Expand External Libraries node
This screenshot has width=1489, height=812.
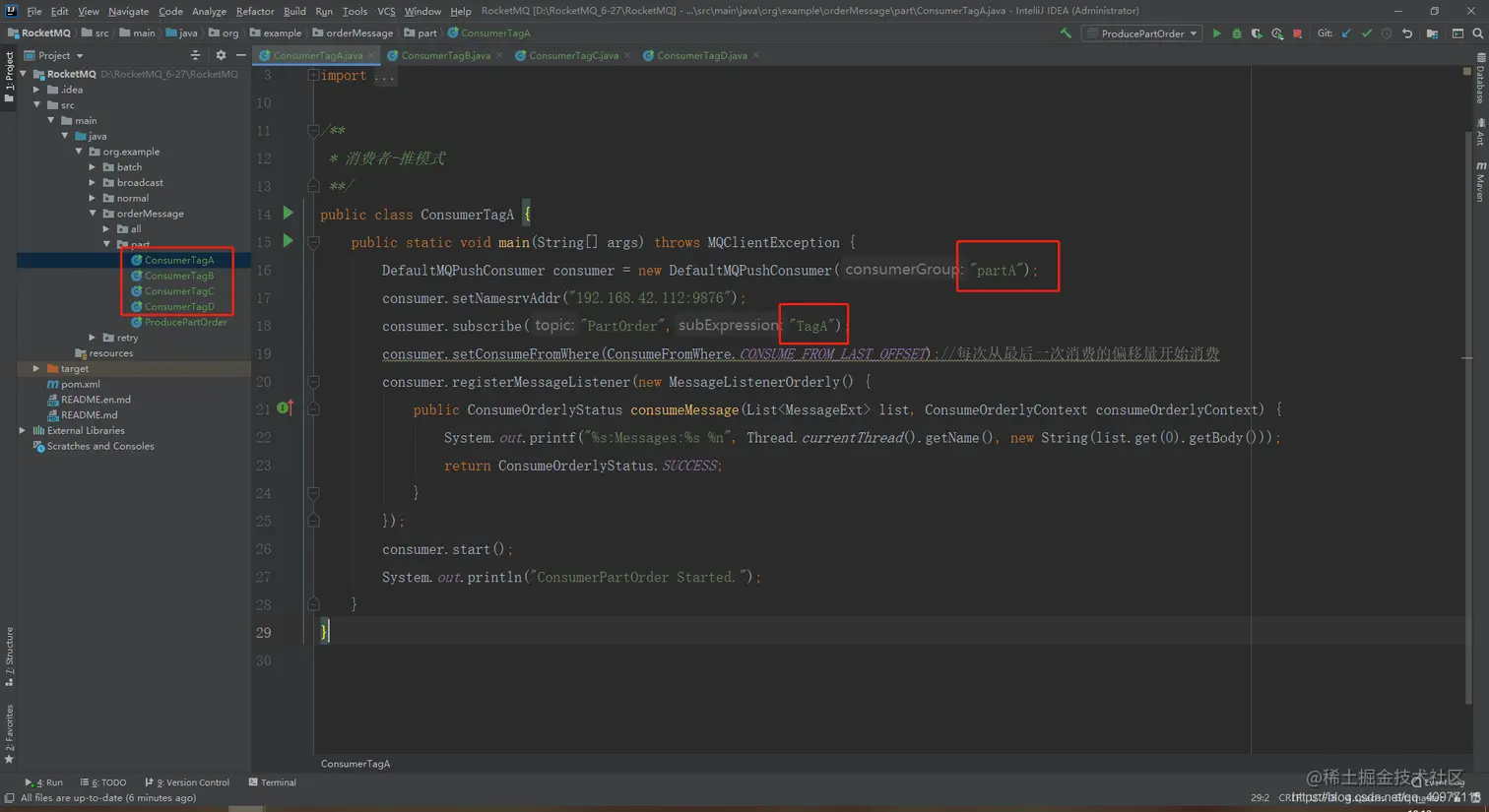coord(23,430)
